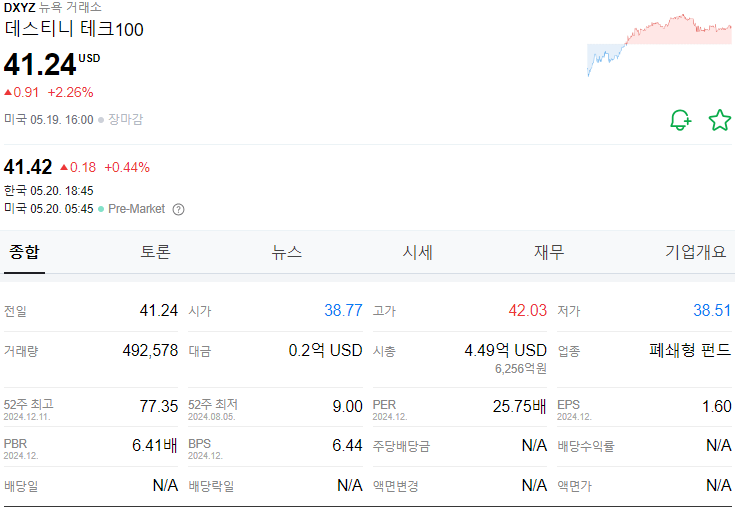The image size is (735, 510).
Task: Click the 52주 최고 value 77.35
Action: (159, 406)
